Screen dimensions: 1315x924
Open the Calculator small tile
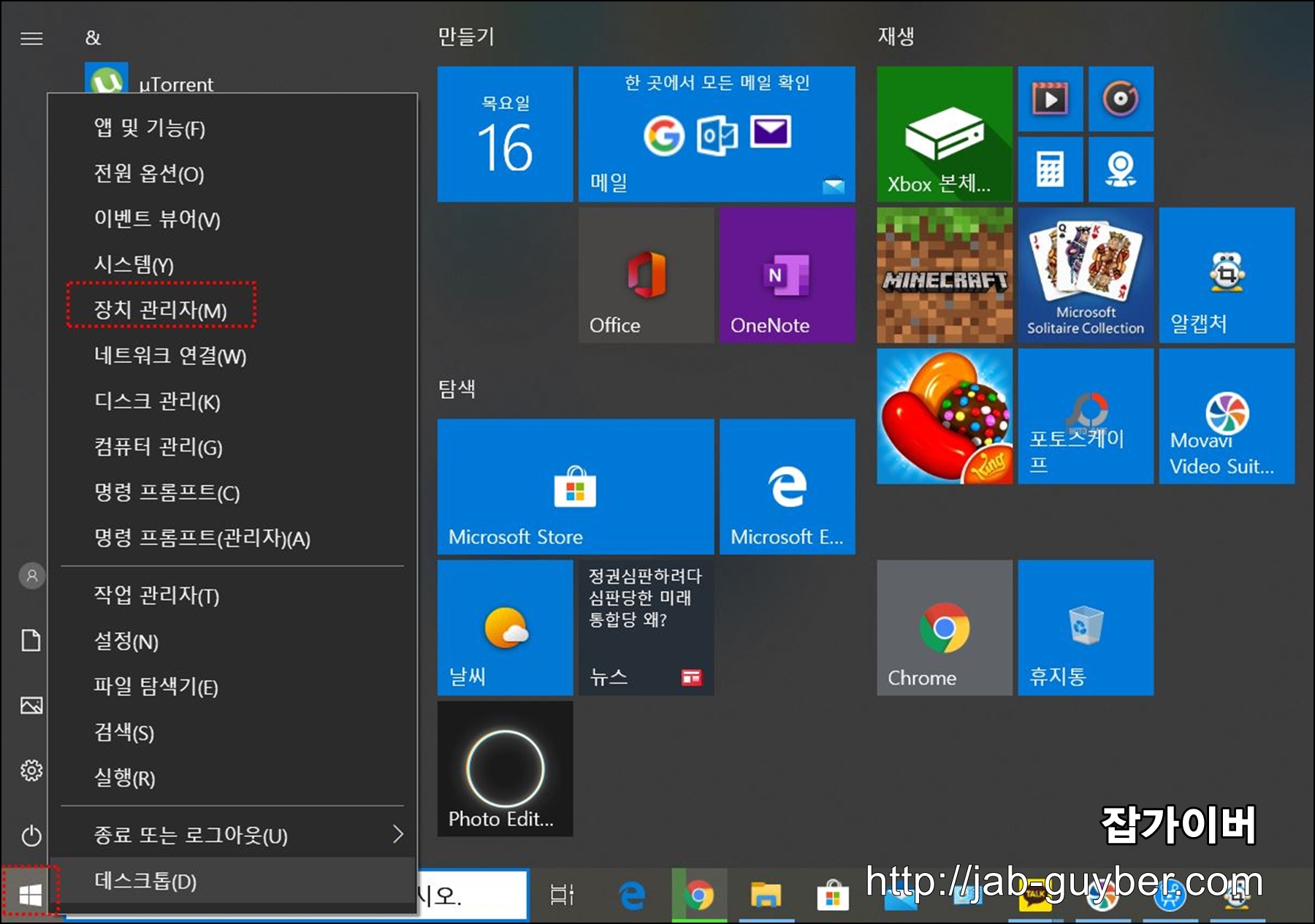click(1051, 169)
